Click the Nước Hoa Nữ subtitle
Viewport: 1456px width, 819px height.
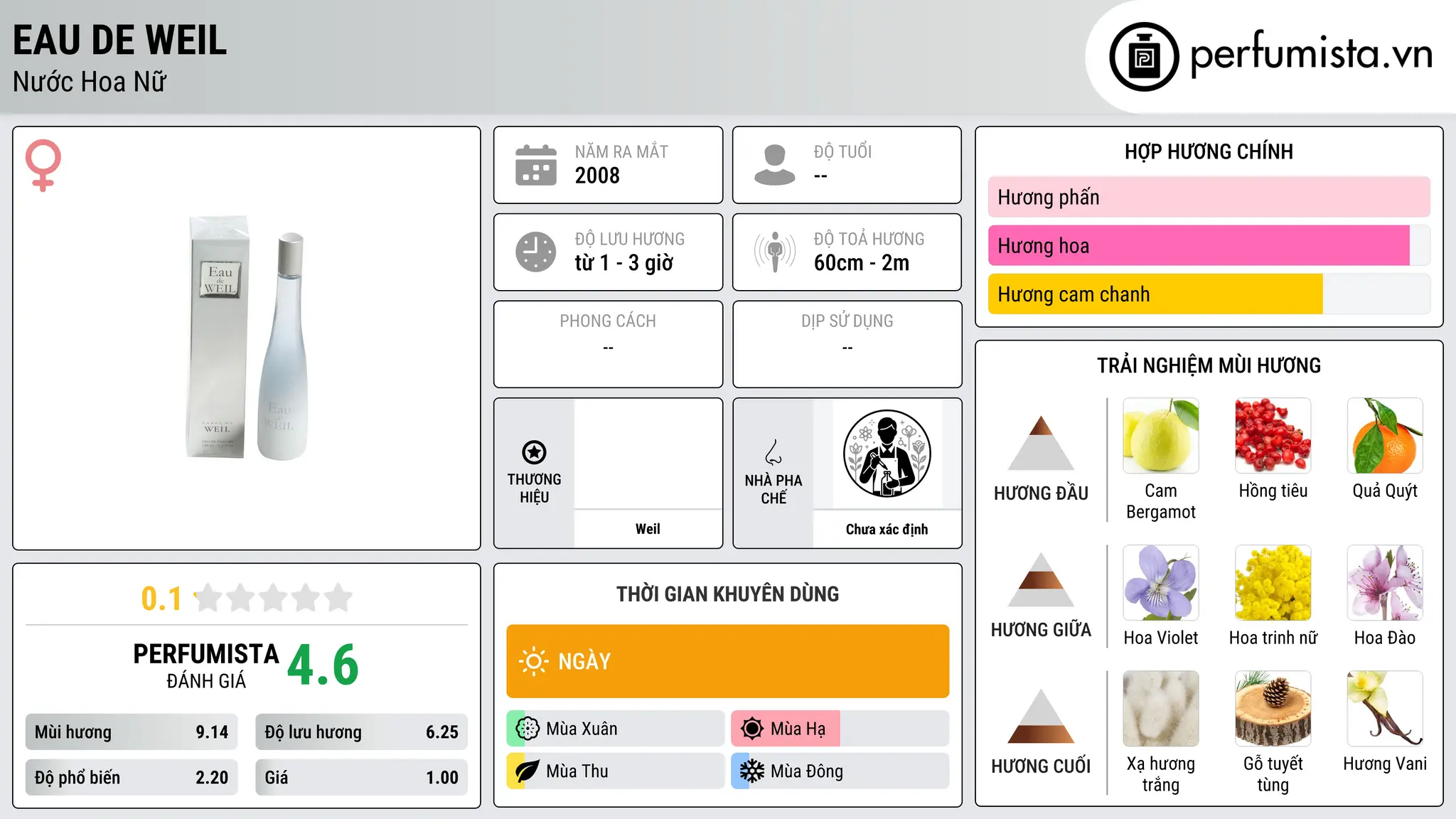(x=90, y=82)
